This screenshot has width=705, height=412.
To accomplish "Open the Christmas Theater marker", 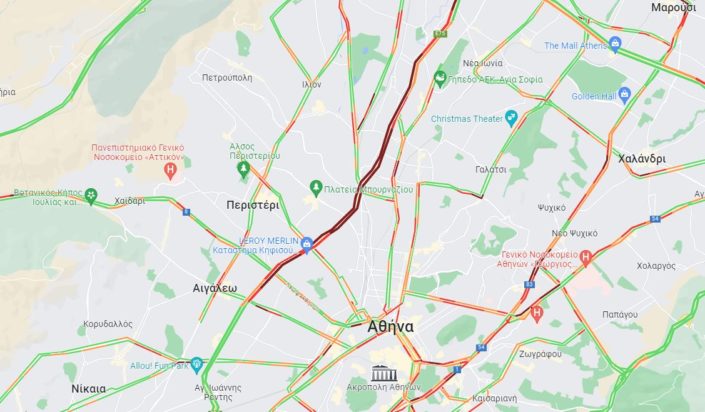I will tap(511, 118).
